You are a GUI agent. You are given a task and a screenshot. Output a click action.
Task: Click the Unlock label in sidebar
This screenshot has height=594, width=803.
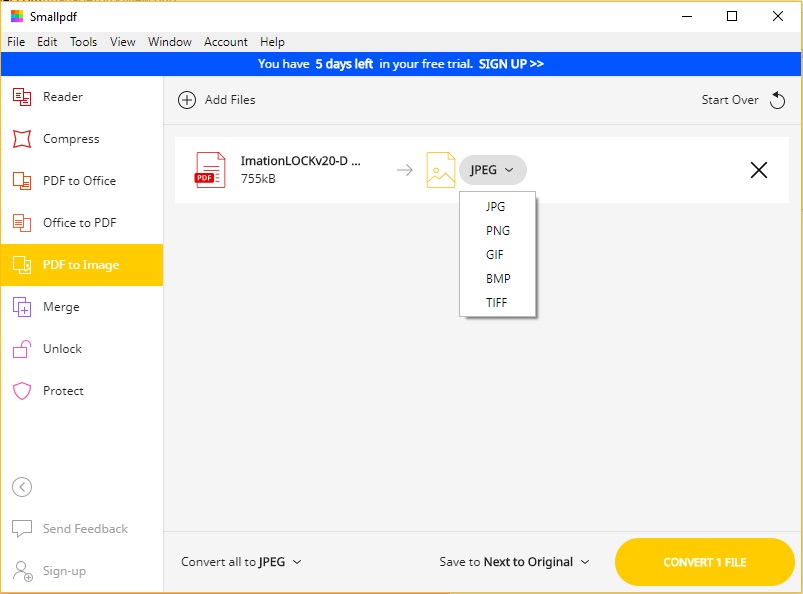coord(62,349)
